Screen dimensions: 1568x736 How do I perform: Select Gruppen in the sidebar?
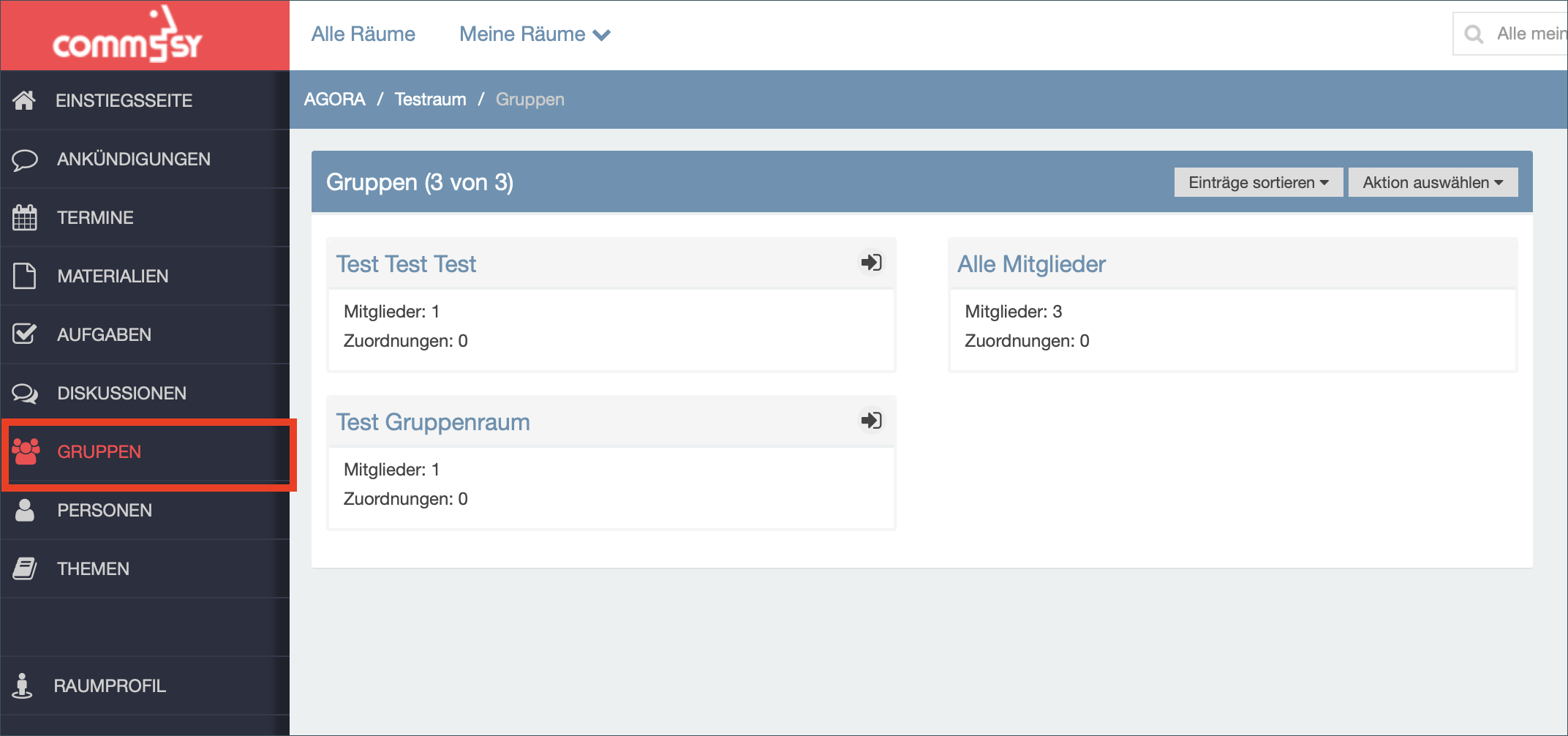(x=145, y=451)
